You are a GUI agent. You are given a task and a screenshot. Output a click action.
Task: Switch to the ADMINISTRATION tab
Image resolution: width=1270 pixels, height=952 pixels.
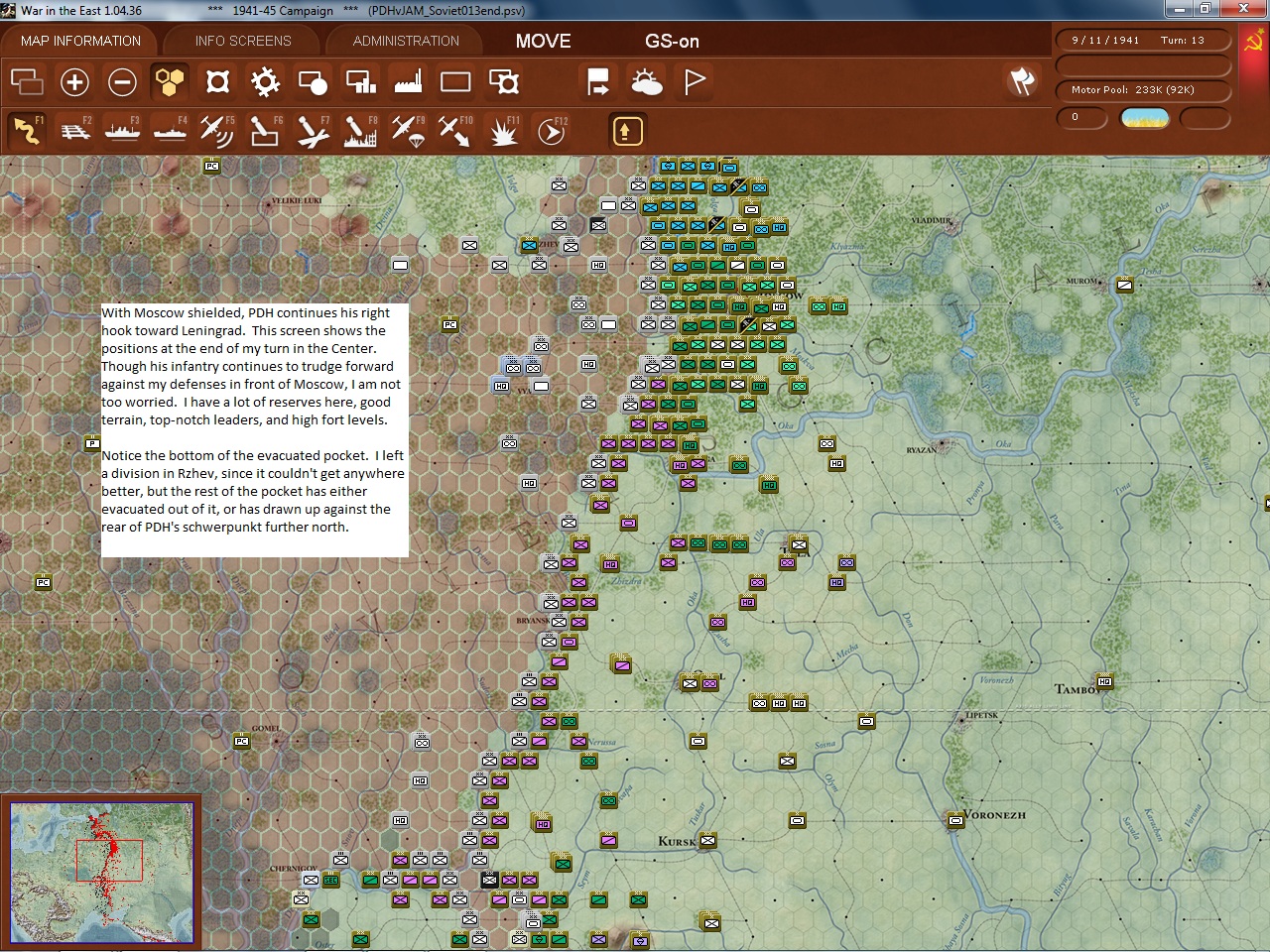pos(406,41)
